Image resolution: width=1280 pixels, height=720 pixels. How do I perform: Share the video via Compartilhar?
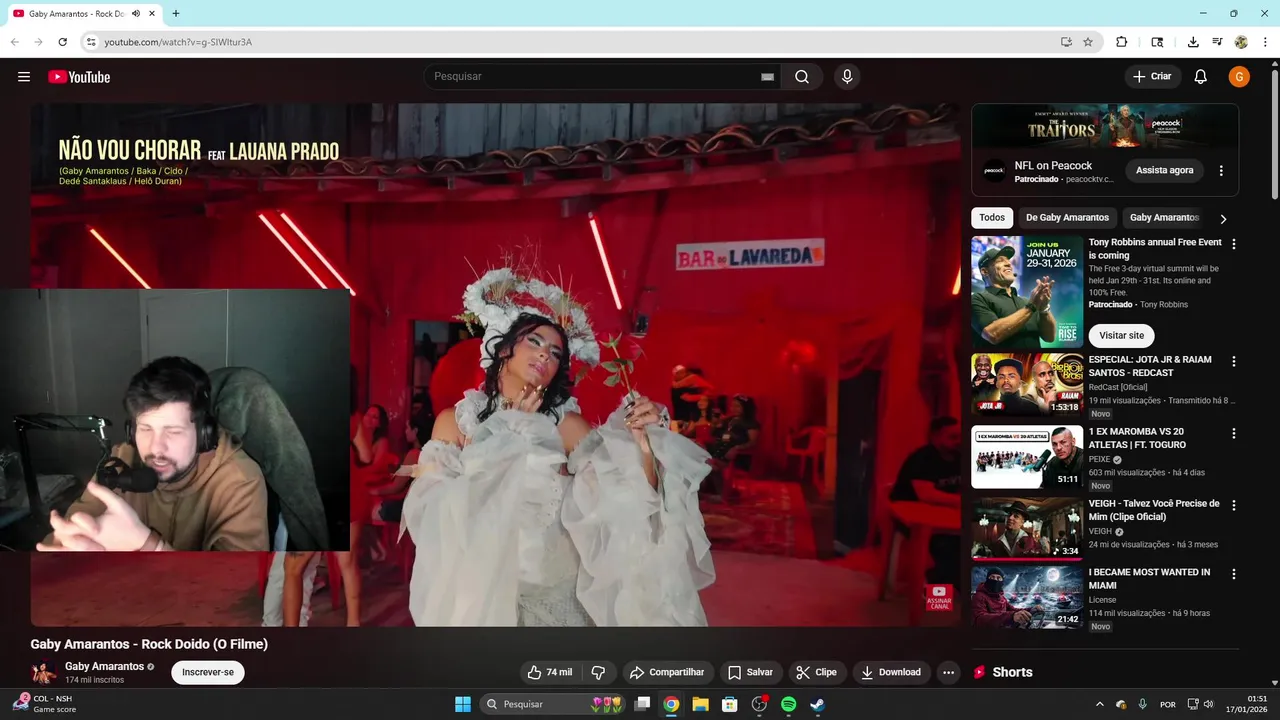pos(667,672)
